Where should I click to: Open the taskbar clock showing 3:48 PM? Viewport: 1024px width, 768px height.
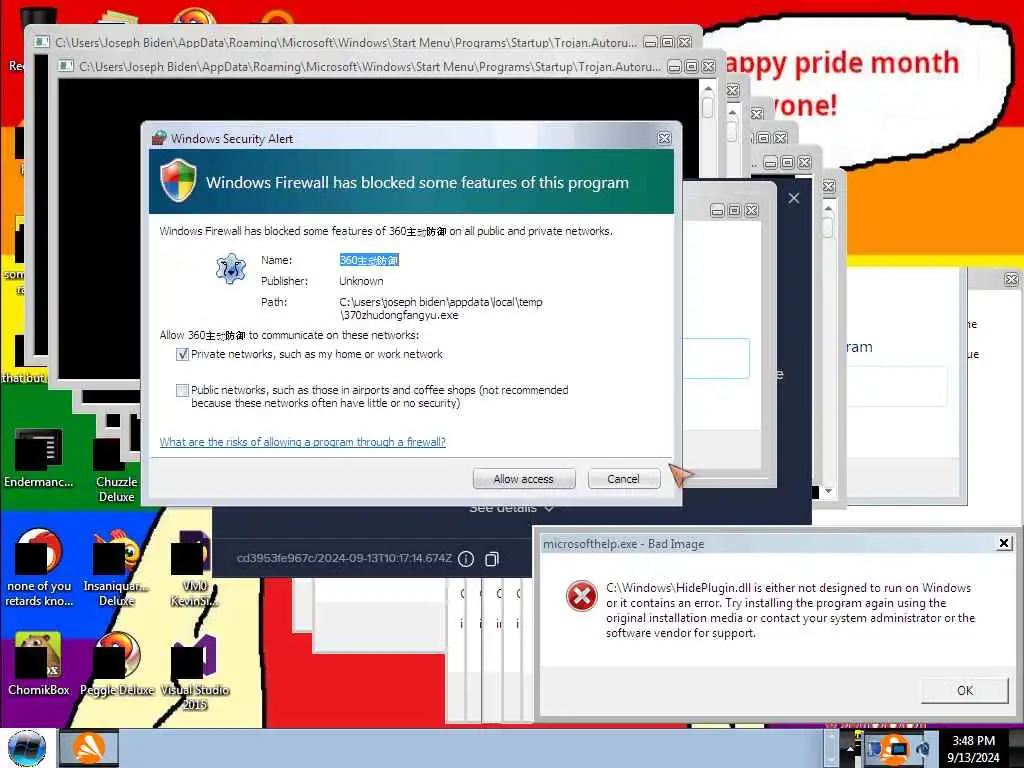(973, 749)
